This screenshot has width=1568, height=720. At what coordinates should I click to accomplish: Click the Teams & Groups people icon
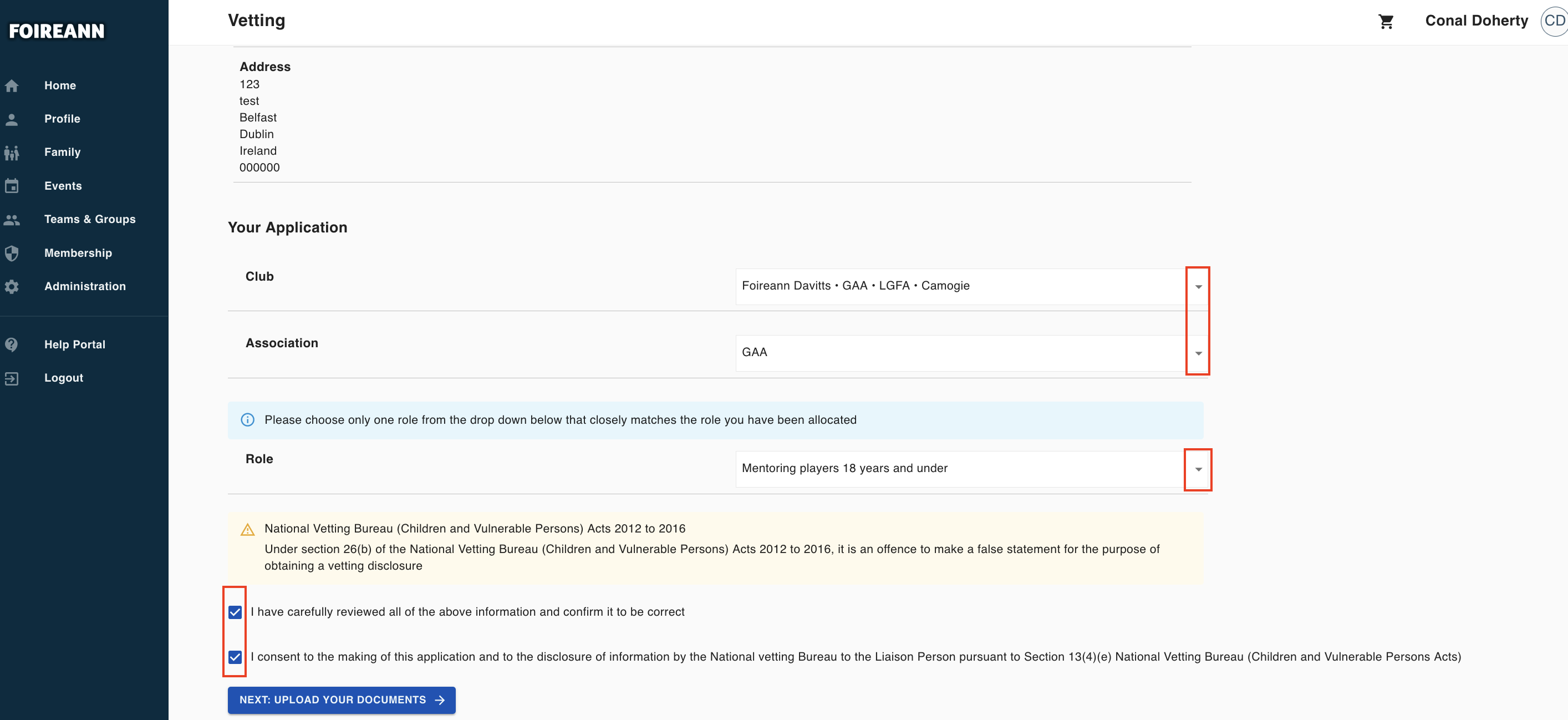click(x=12, y=219)
